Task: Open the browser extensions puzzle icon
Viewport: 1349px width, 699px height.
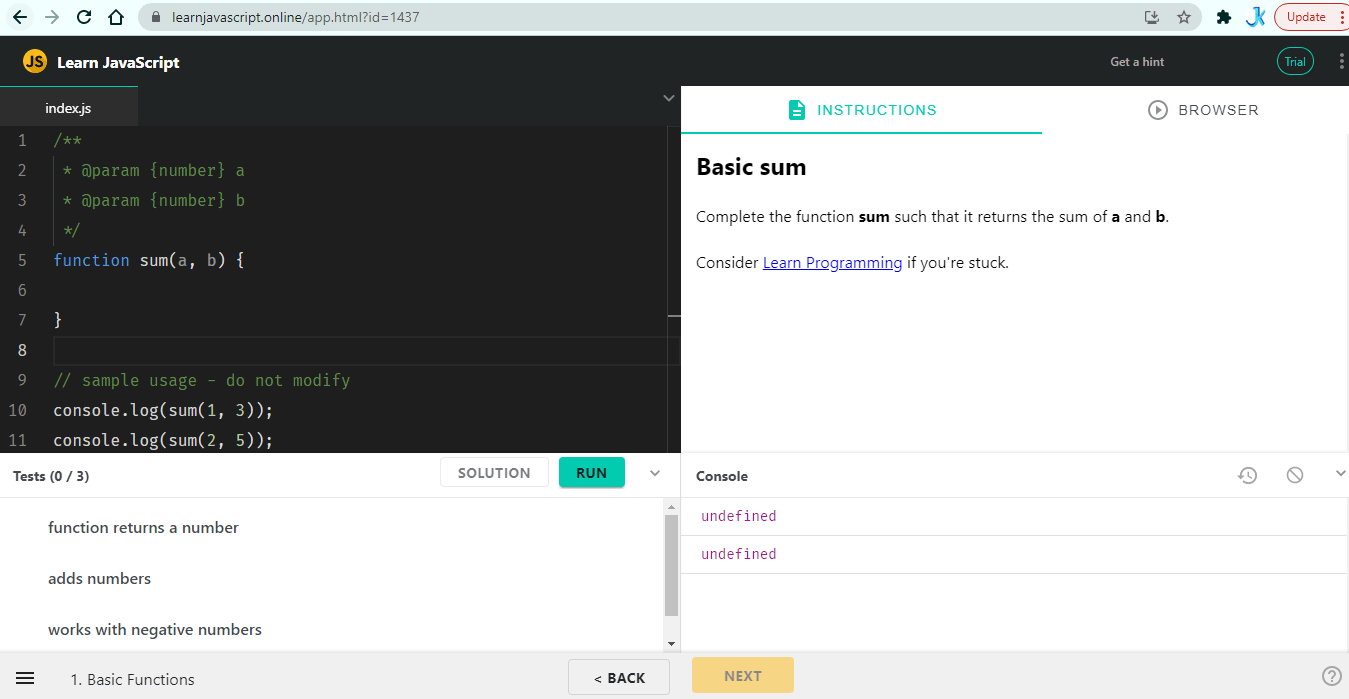Action: pyautogui.click(x=1223, y=16)
